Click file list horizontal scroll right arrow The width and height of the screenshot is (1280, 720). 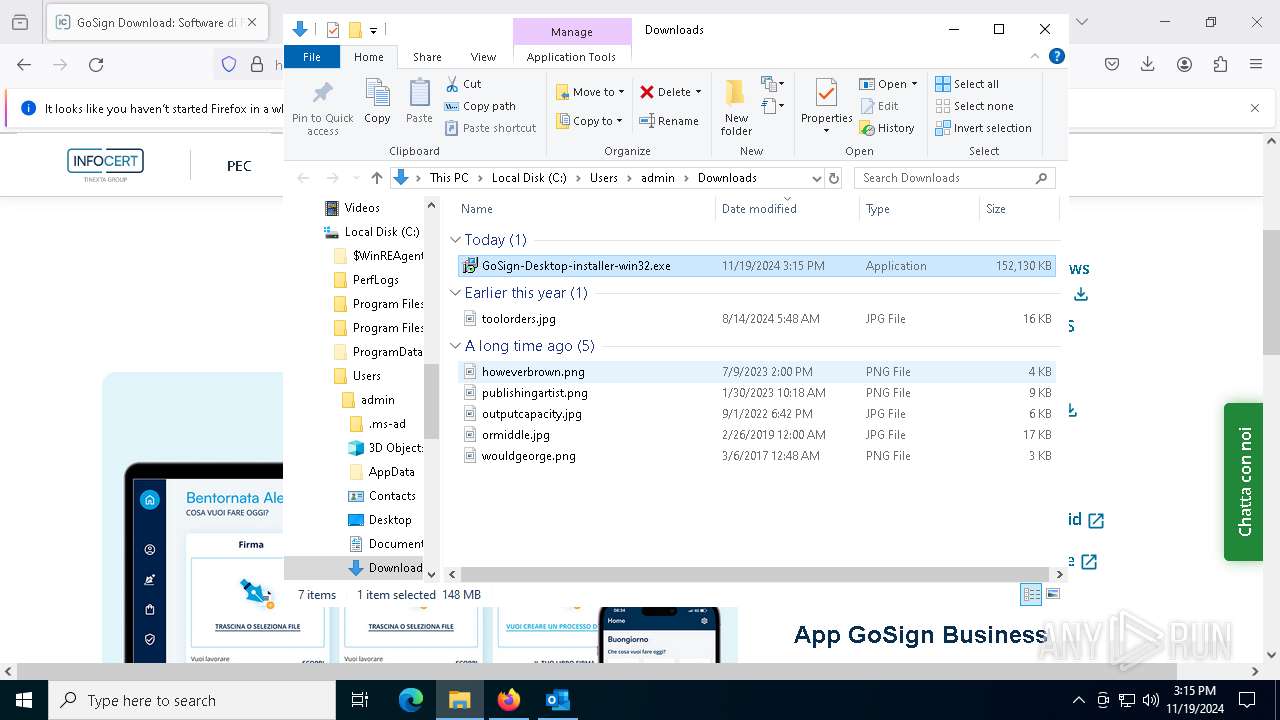tap(1060, 575)
